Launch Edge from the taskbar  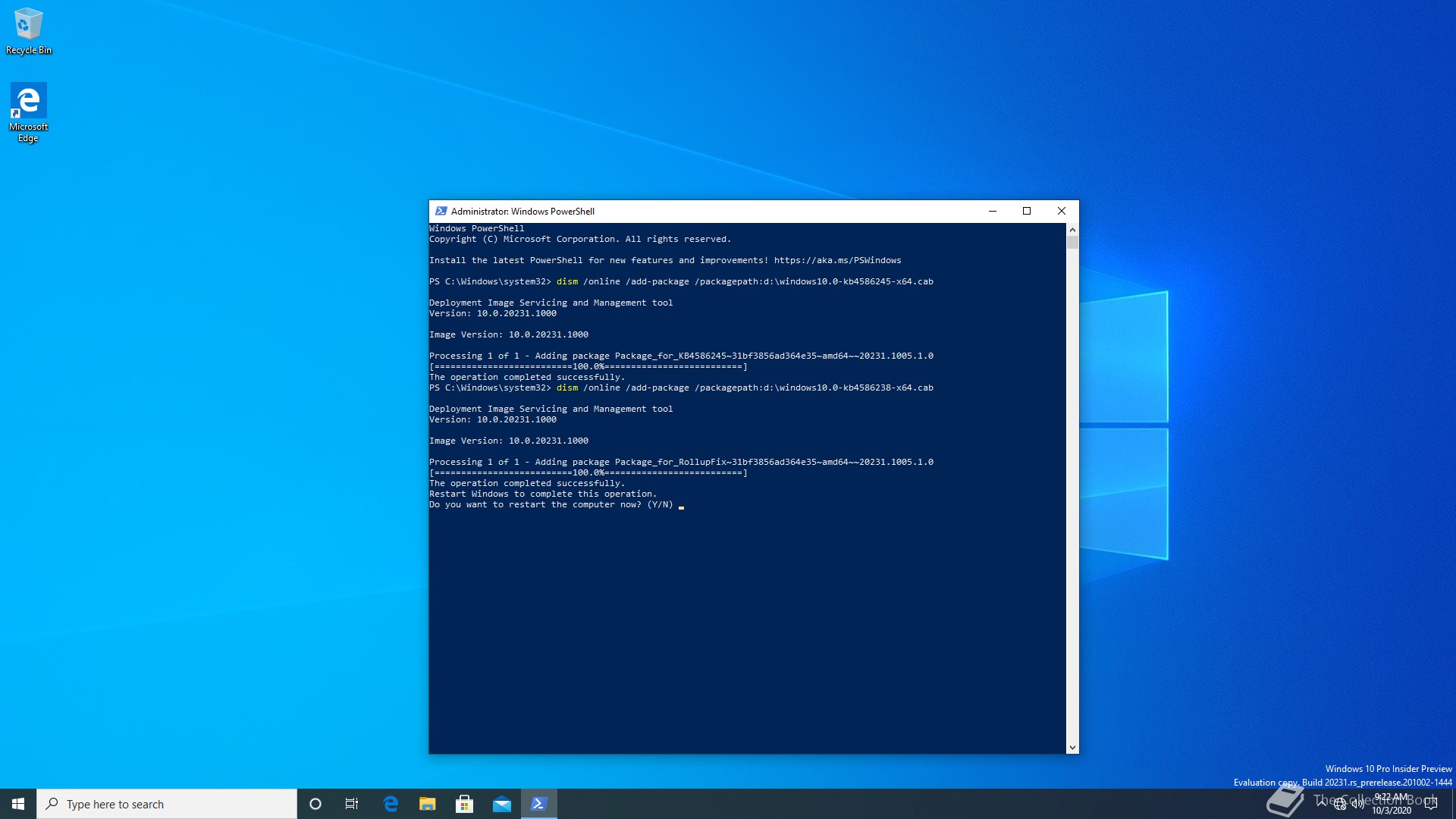(391, 804)
